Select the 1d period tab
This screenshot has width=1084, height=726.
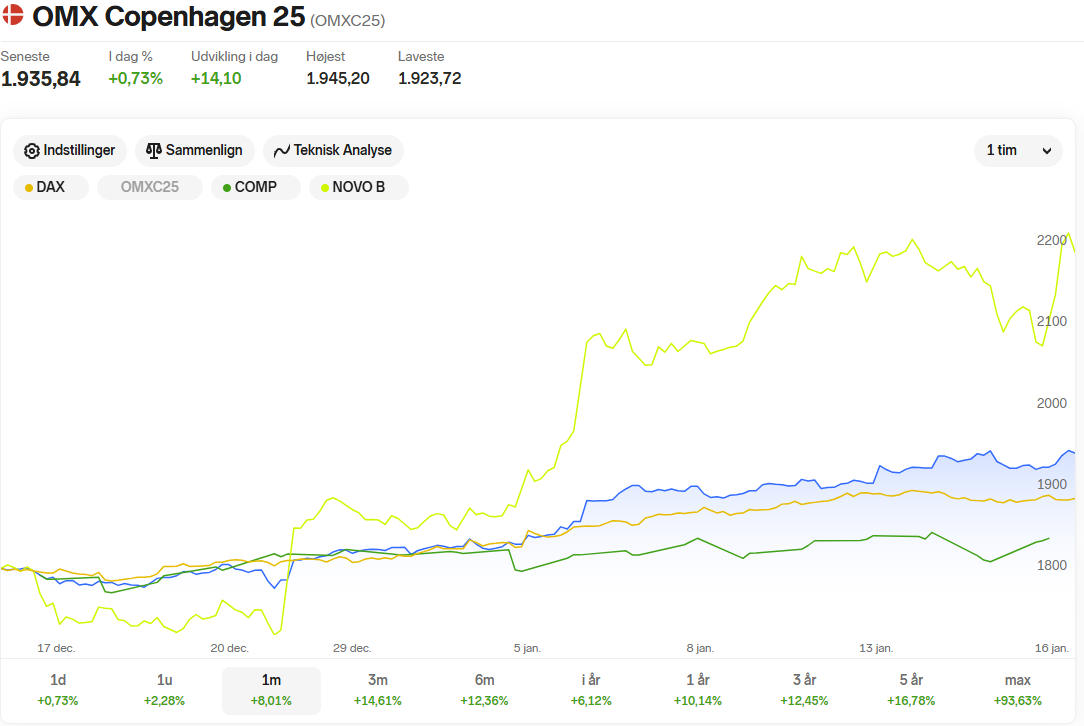[x=58, y=690]
